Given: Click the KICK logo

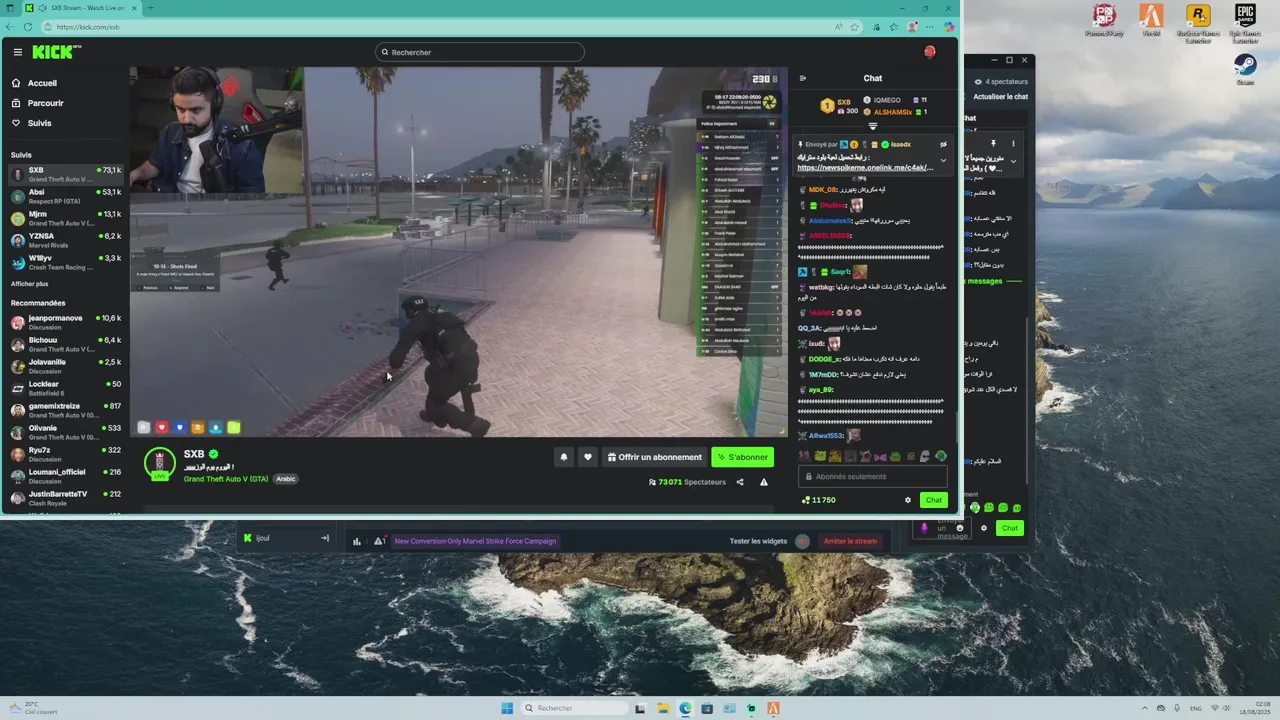Looking at the screenshot, I should click(x=56, y=52).
